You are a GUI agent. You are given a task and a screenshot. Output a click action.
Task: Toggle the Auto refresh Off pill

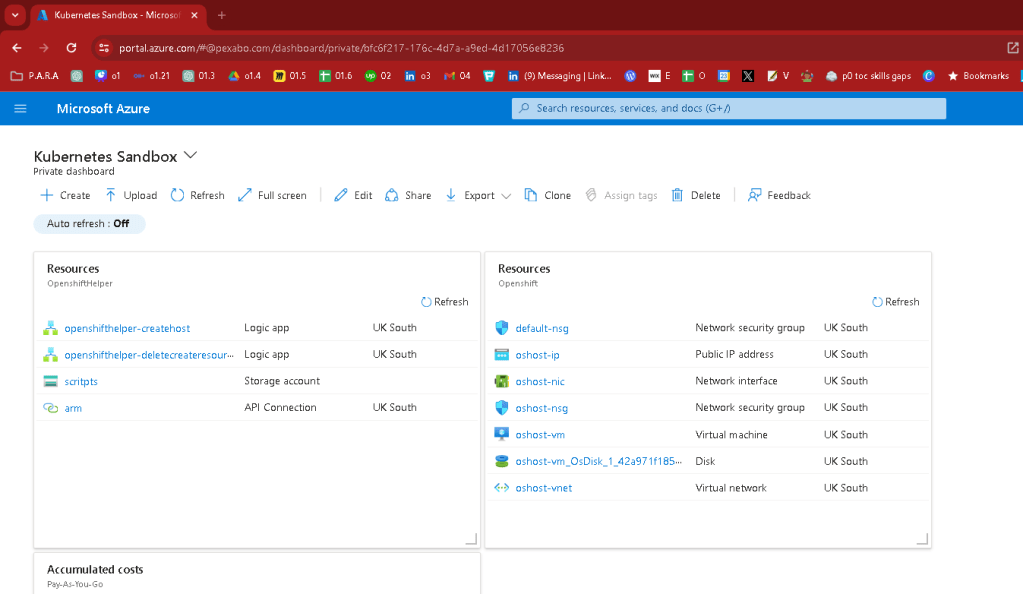(x=89, y=223)
